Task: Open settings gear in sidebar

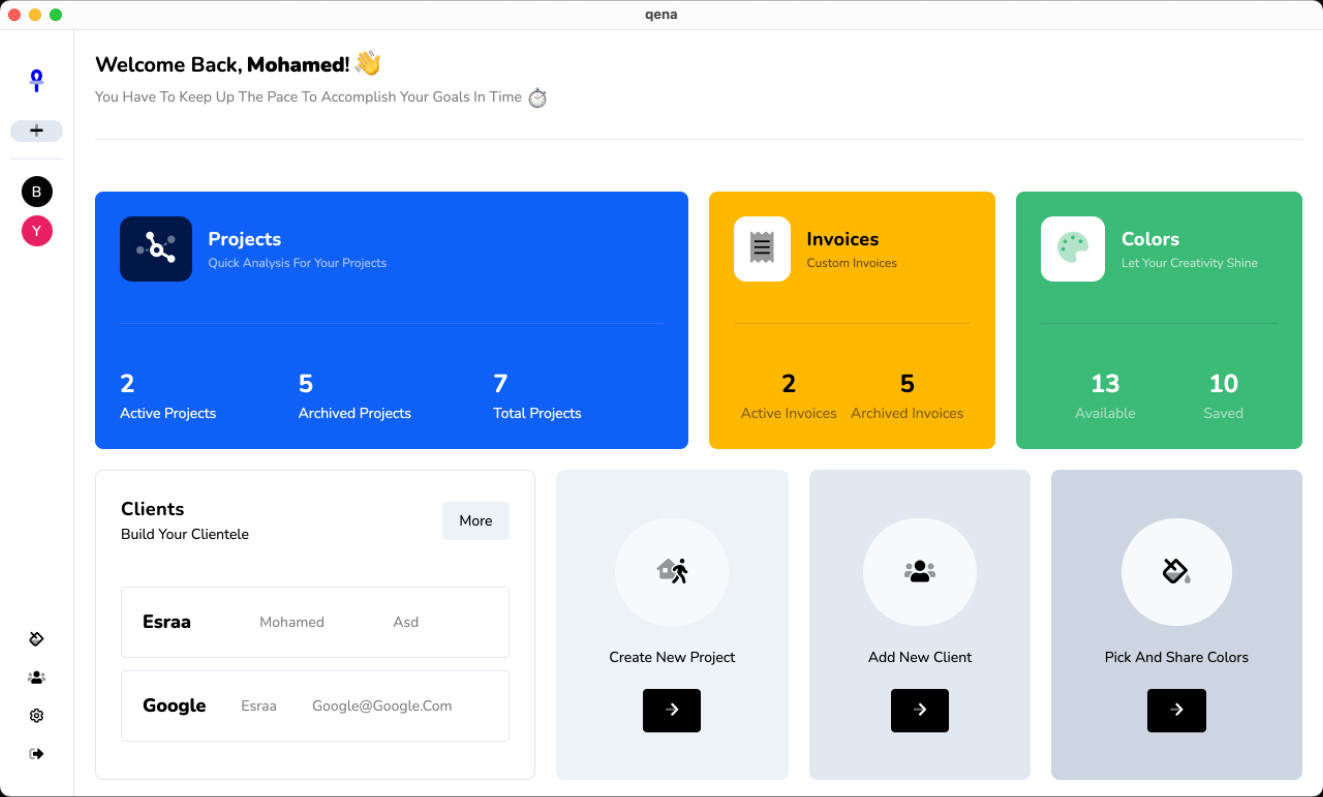Action: click(x=37, y=716)
